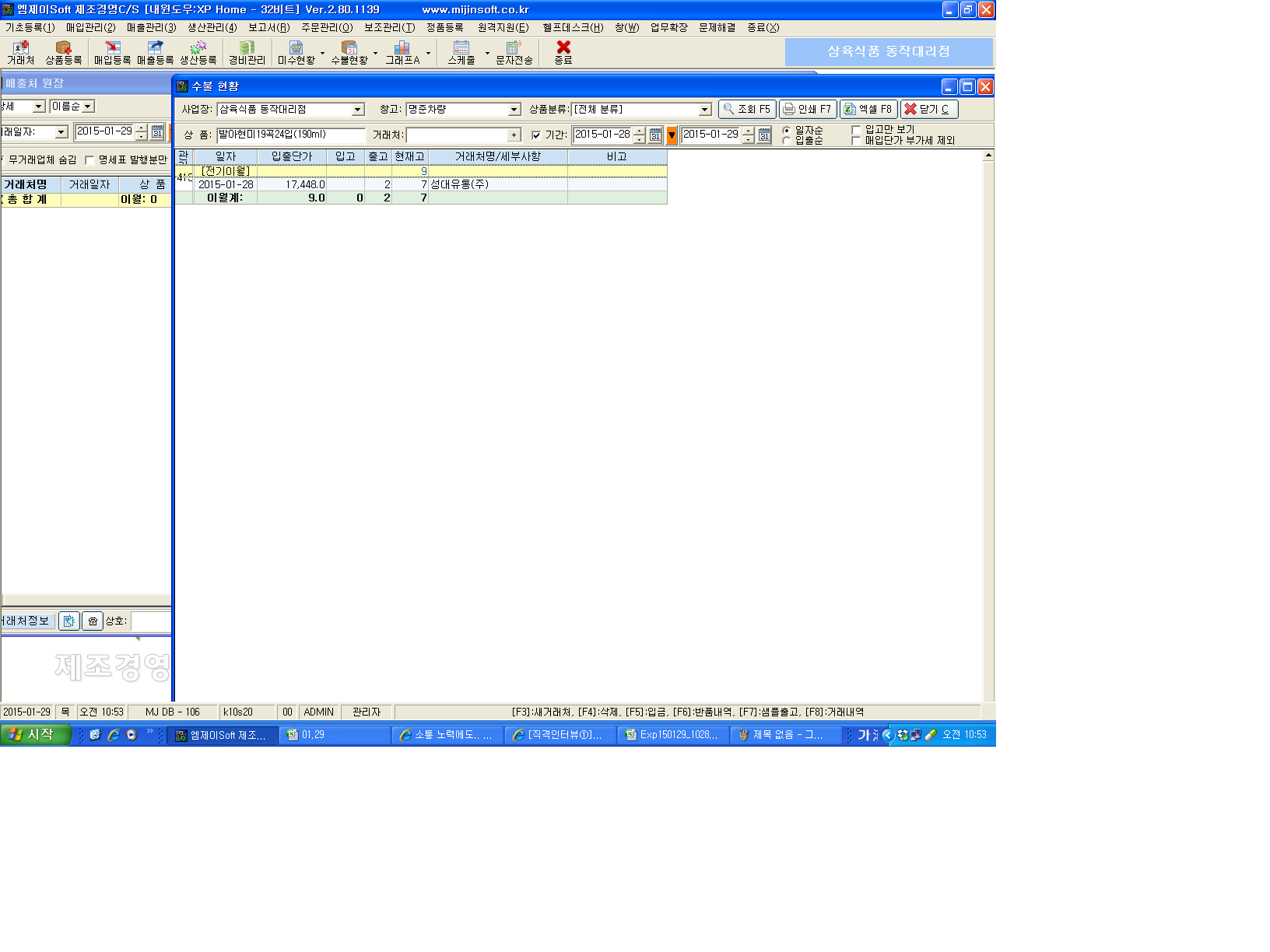Image resolution: width=1270 pixels, height=952 pixels.
Task: Switch to 01.29 taskbar window
Action: pyautogui.click(x=335, y=735)
